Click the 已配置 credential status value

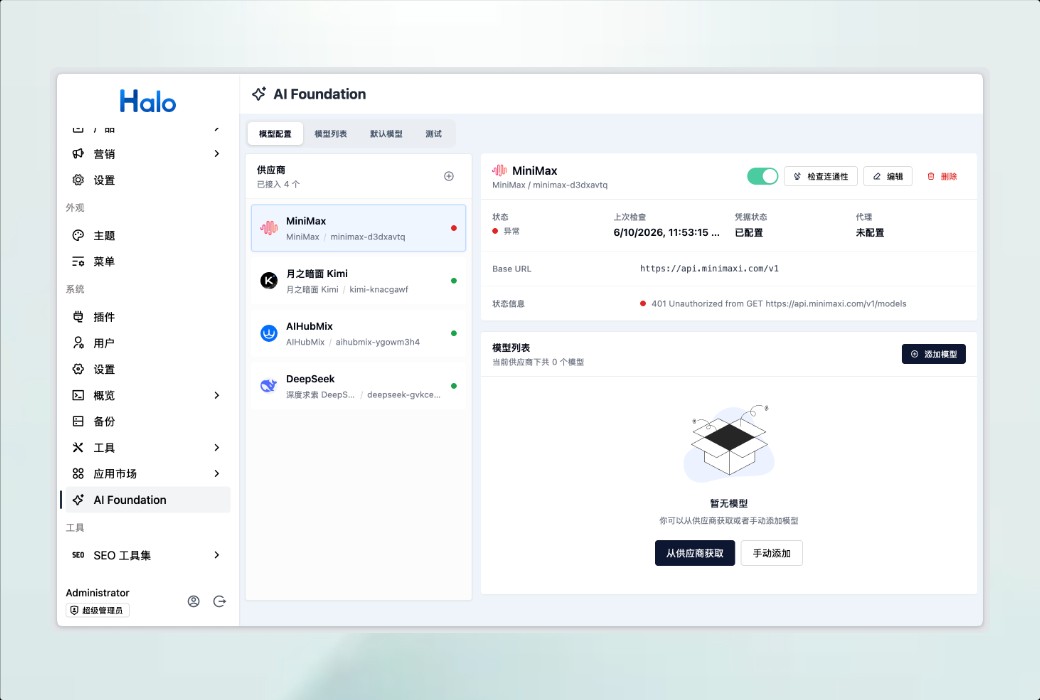(x=748, y=232)
